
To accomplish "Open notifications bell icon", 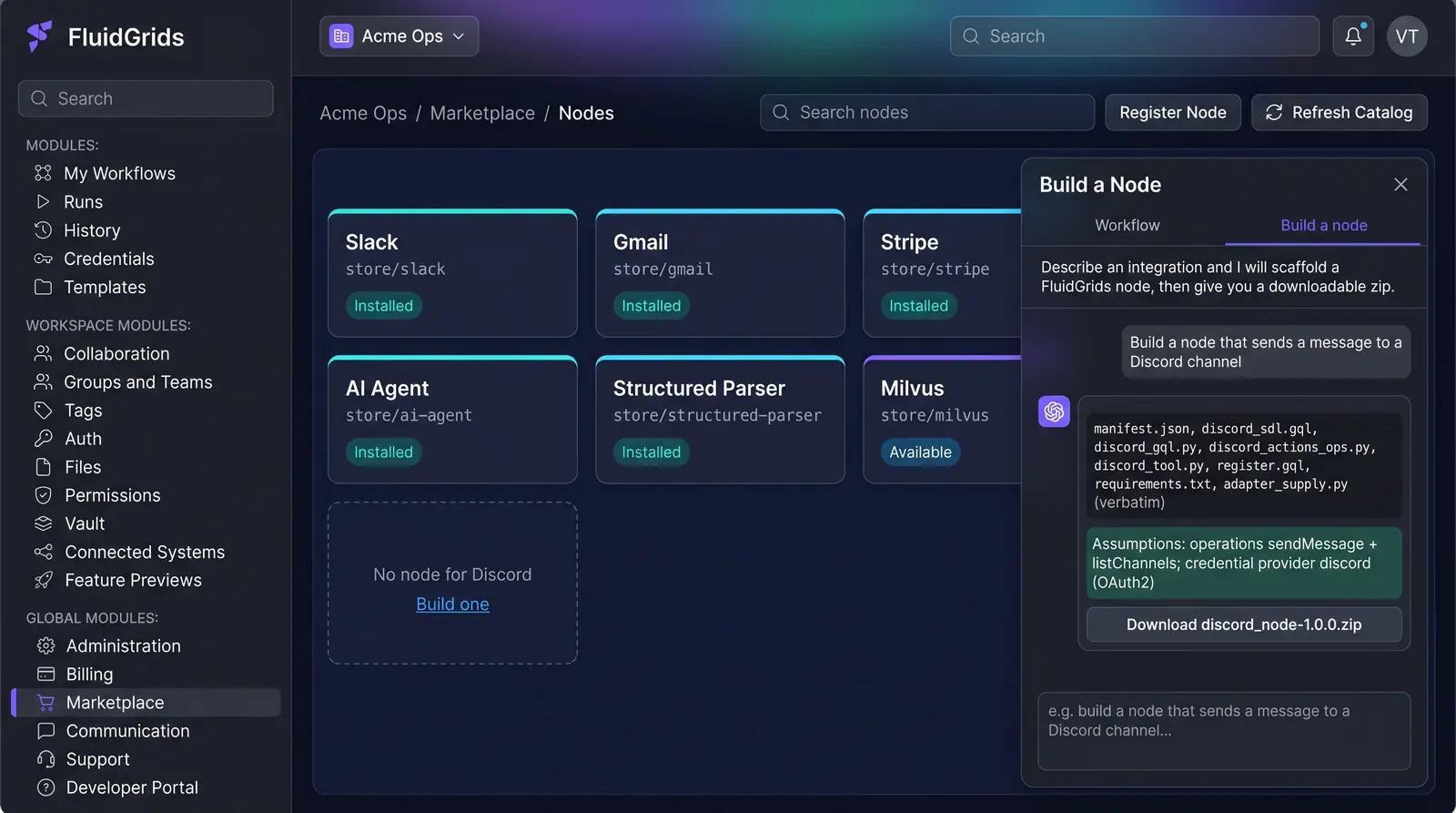I will coord(1353,36).
